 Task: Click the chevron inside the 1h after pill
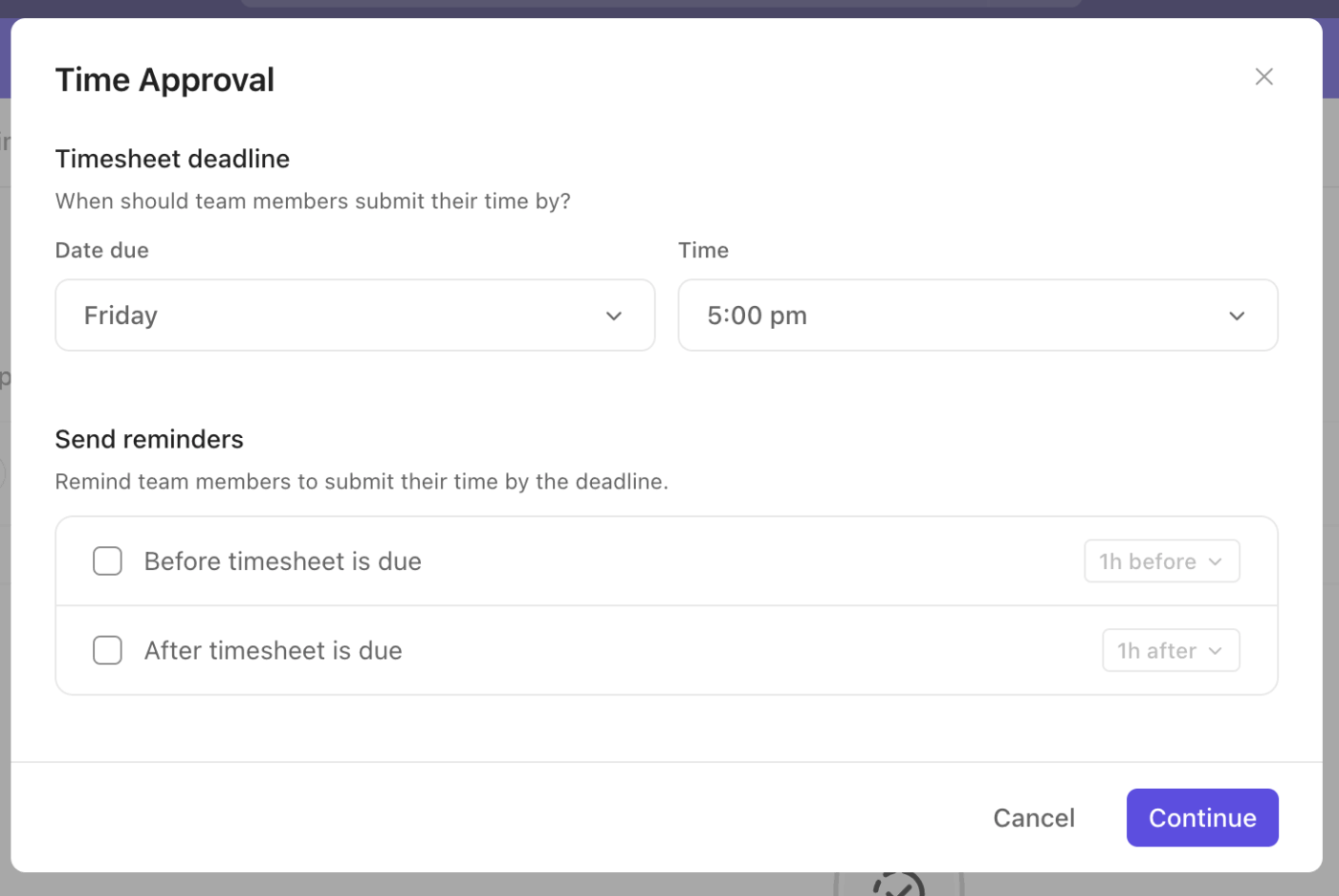tap(1216, 650)
